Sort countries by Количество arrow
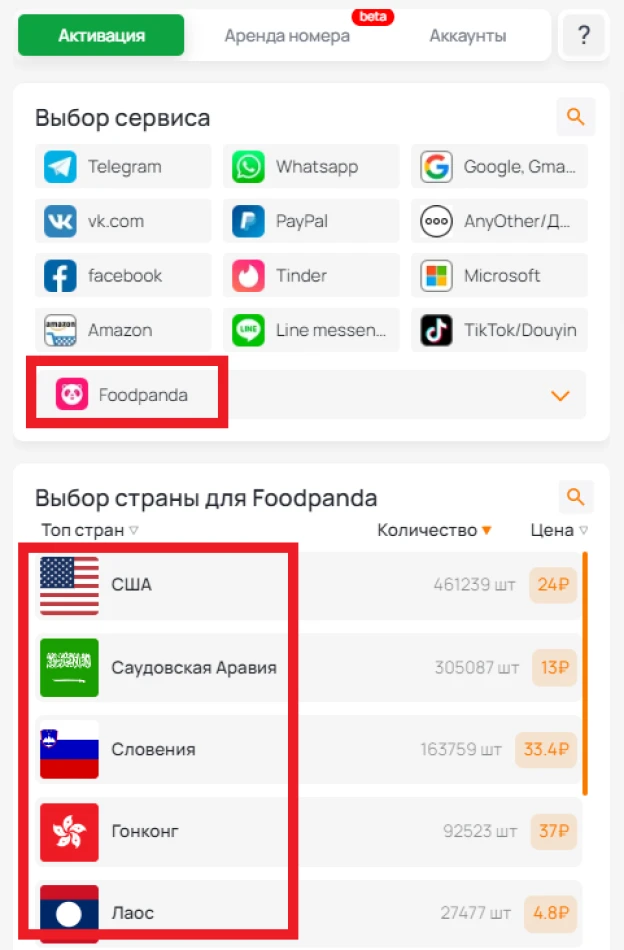This screenshot has width=624, height=950. [486, 530]
